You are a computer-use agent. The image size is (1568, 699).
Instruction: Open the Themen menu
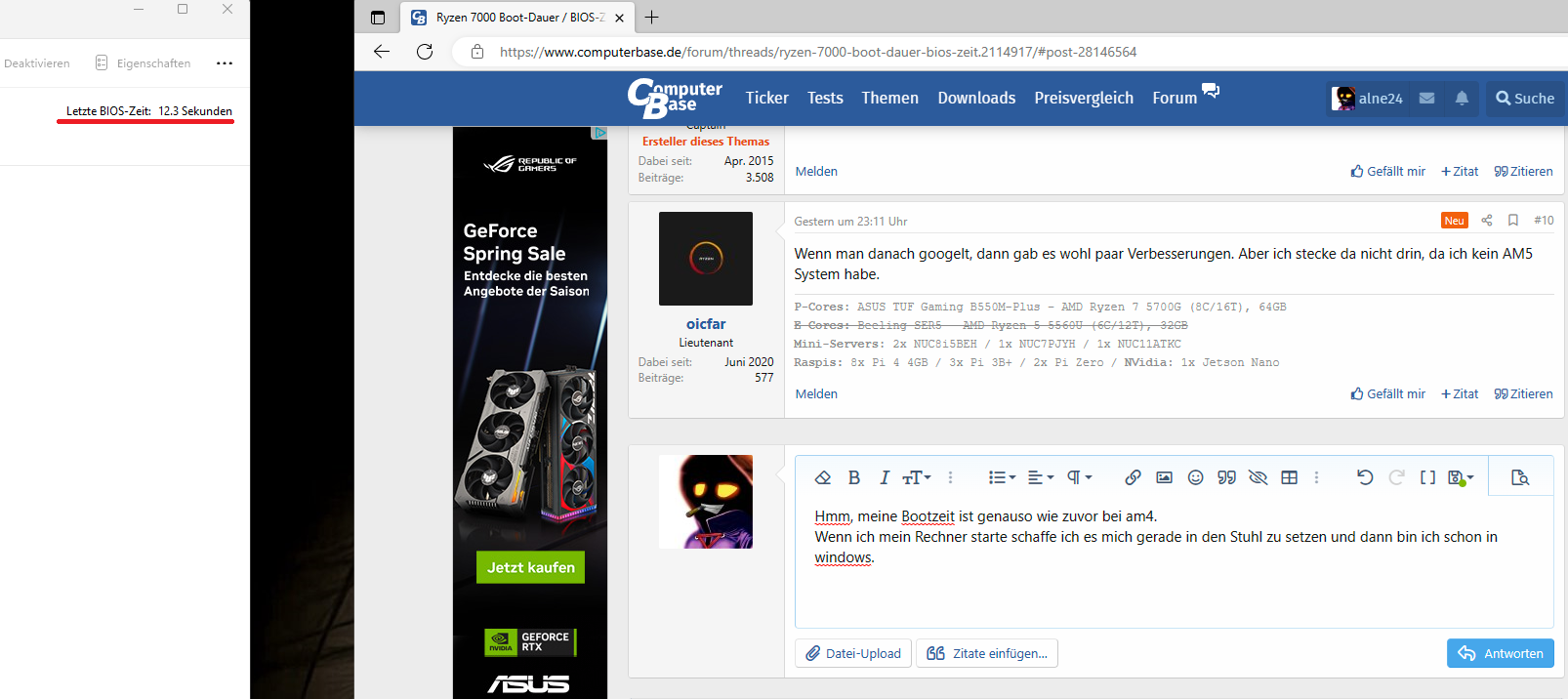click(x=889, y=98)
